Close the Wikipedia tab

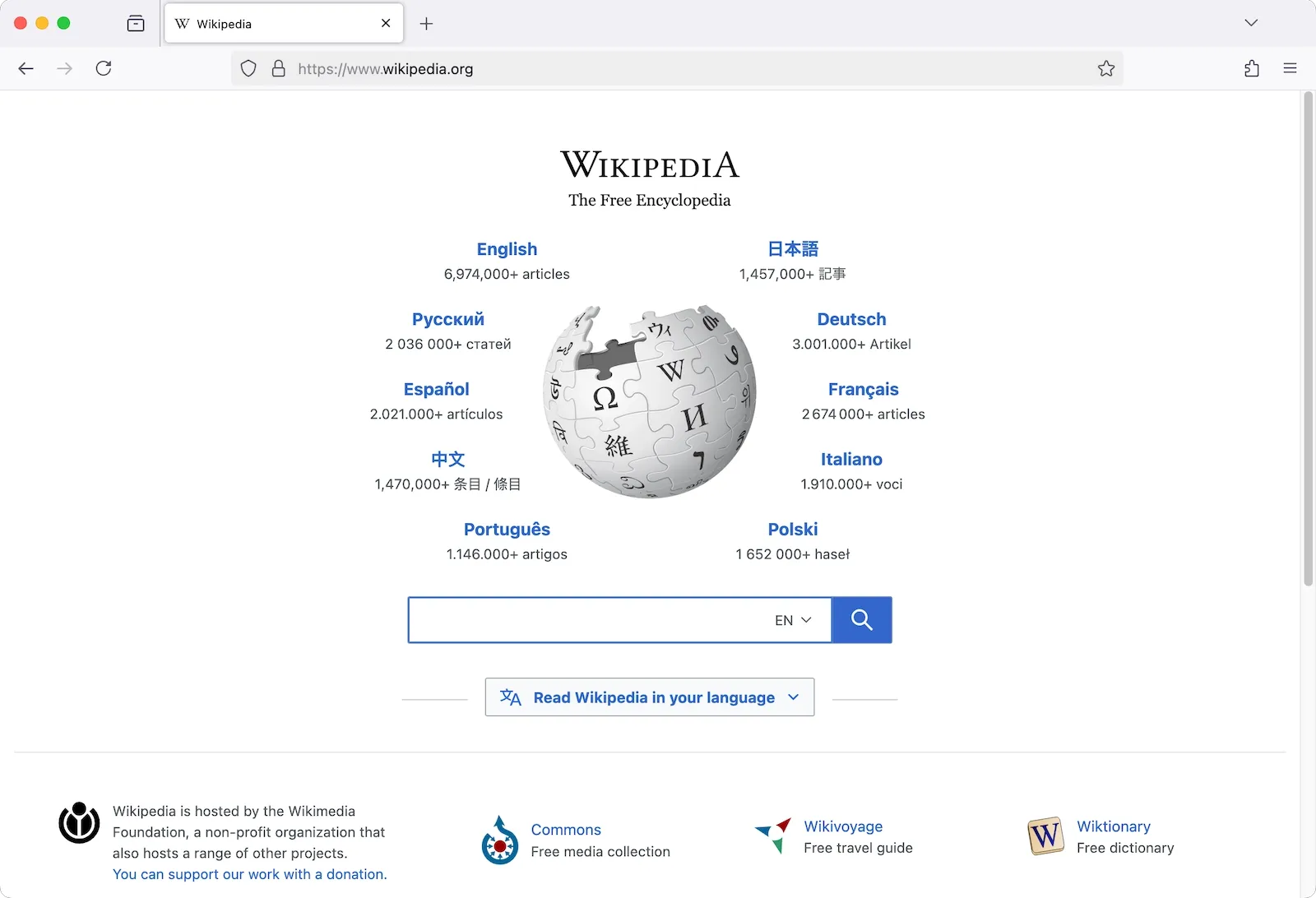click(386, 23)
